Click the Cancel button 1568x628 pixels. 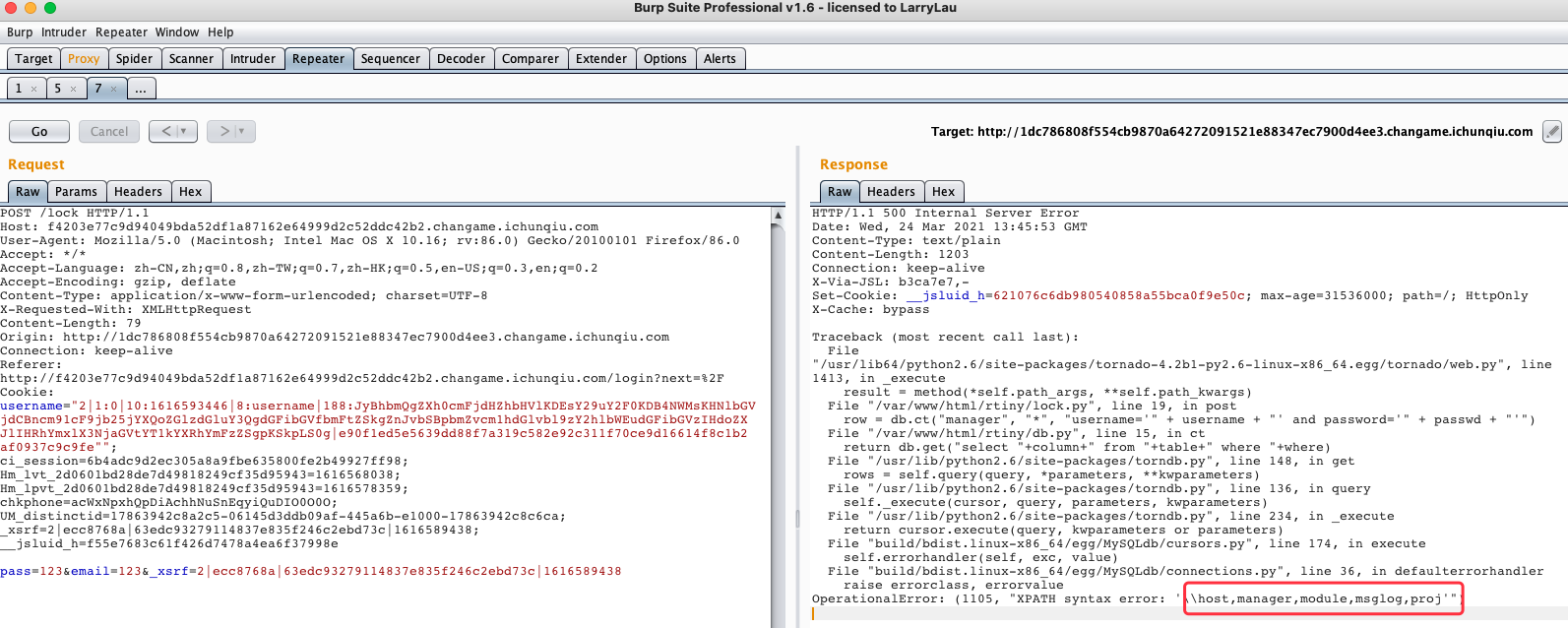pos(109,131)
